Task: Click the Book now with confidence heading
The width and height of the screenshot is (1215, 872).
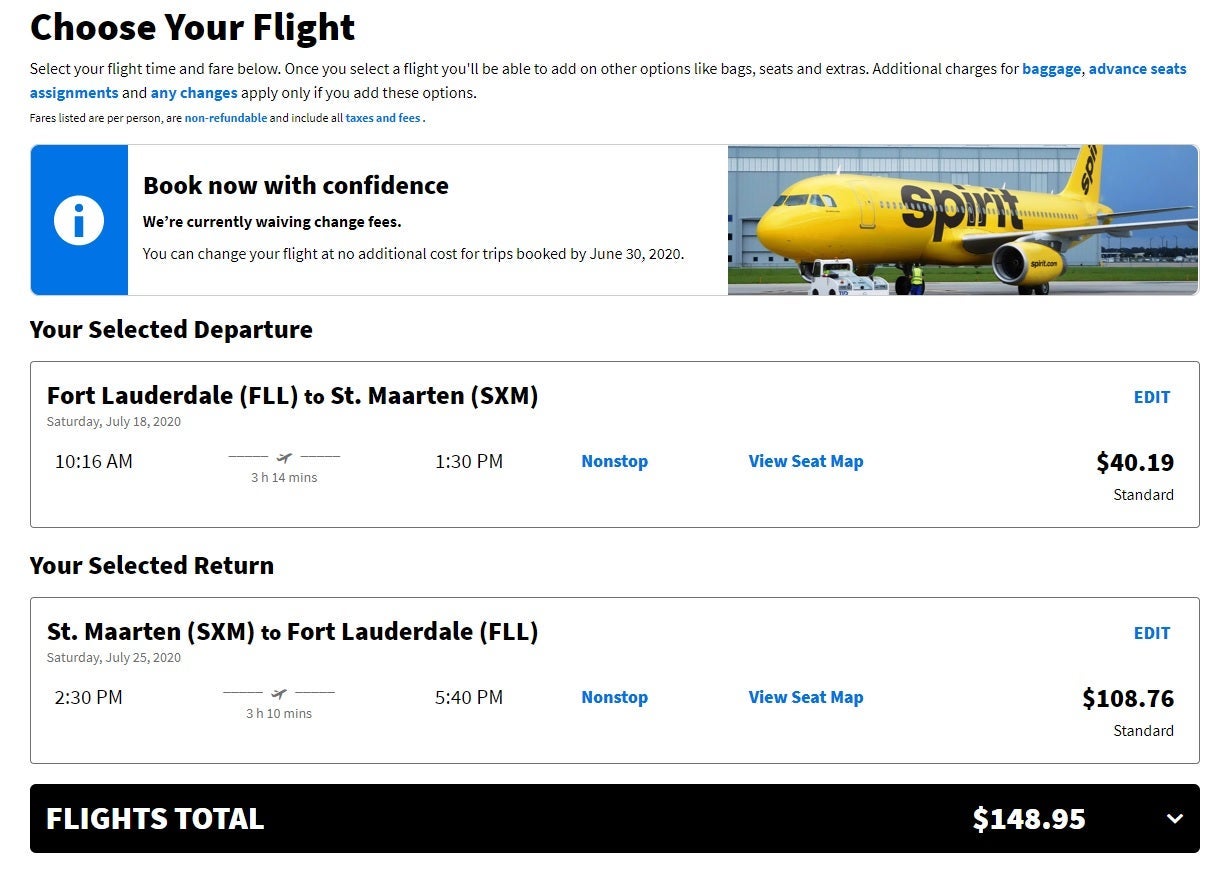Action: click(x=296, y=186)
